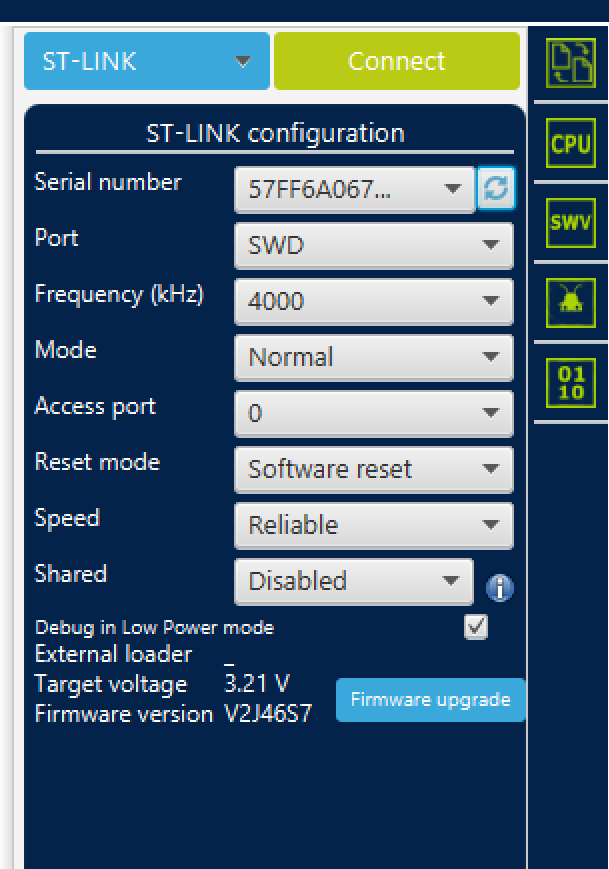Toggle Debug in Low Power mode
The width and height of the screenshot is (609, 869).
click(x=477, y=625)
